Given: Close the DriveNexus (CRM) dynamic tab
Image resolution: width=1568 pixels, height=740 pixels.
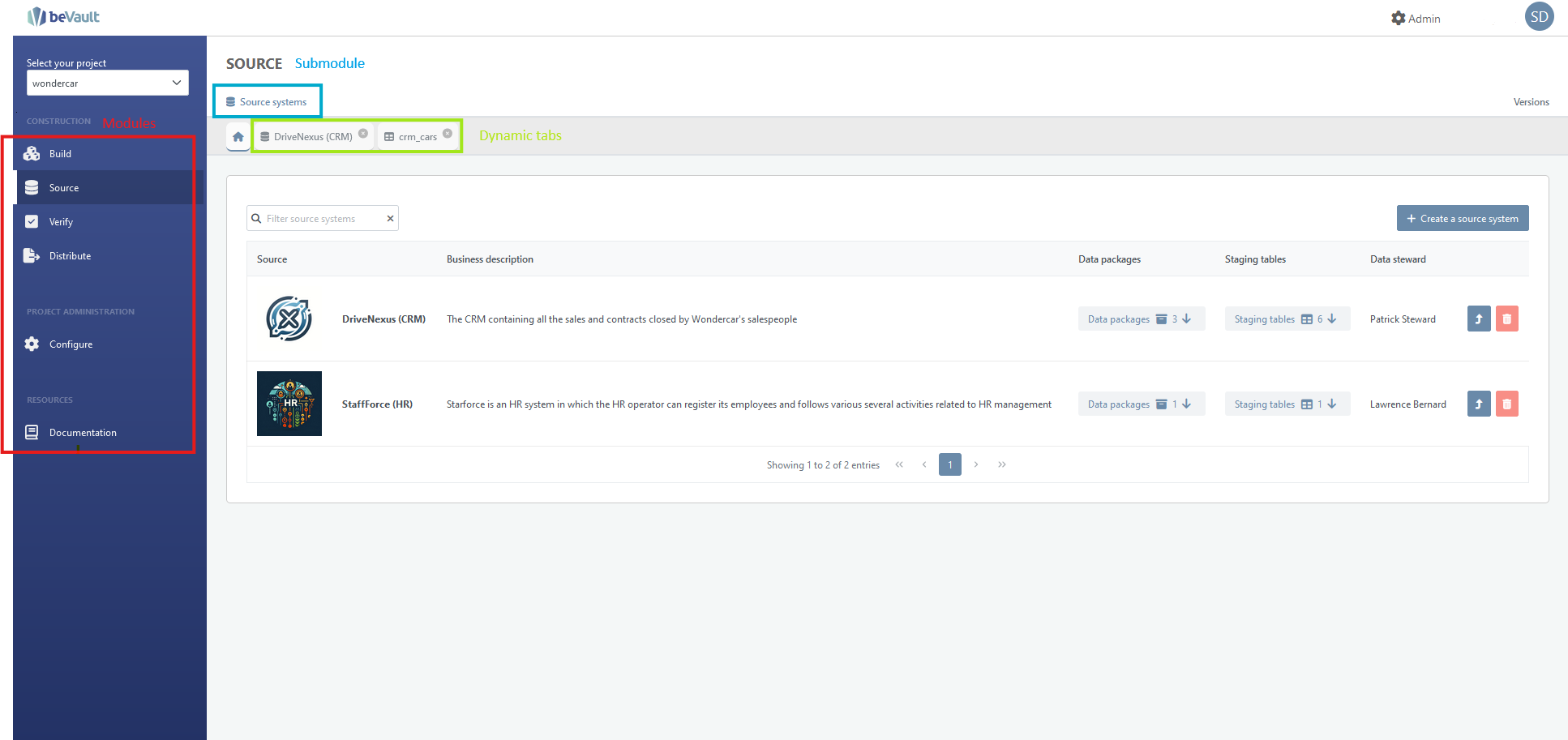Looking at the screenshot, I should point(363,134).
